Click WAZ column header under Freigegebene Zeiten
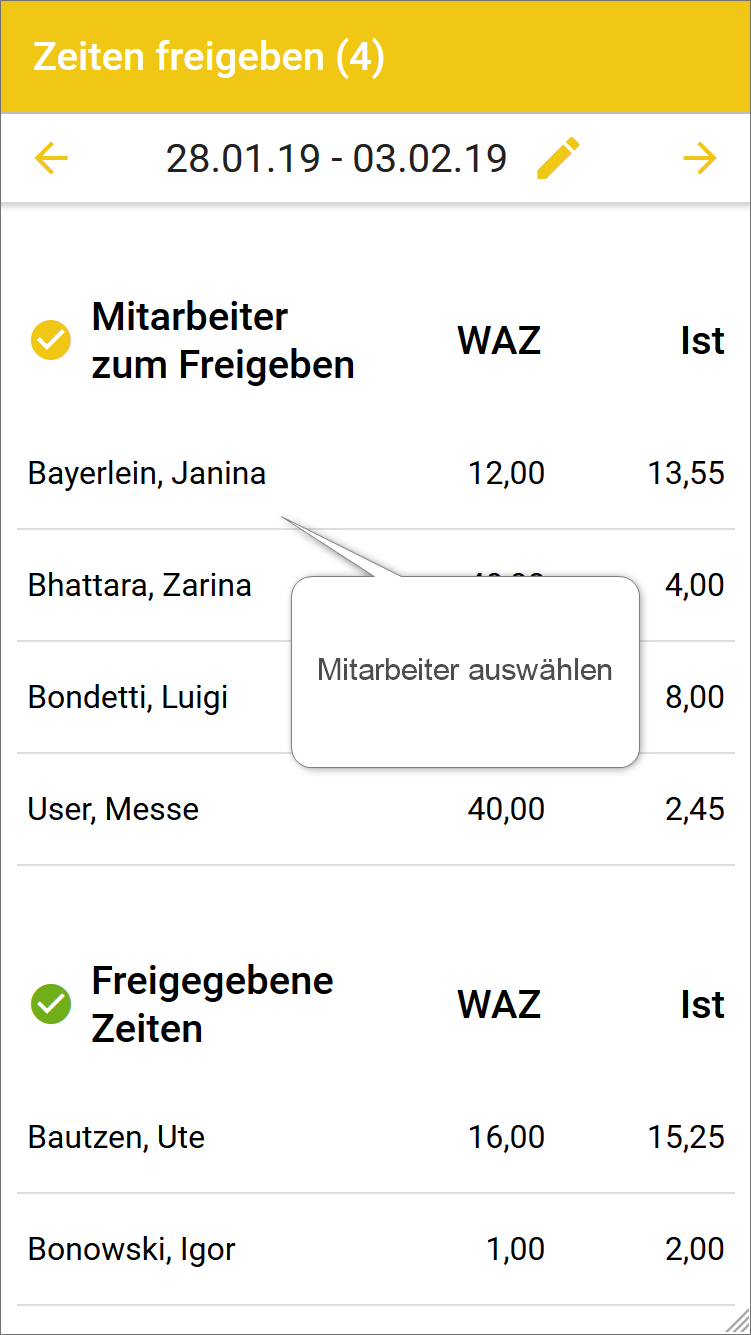This screenshot has width=751, height=1335. tap(499, 1004)
